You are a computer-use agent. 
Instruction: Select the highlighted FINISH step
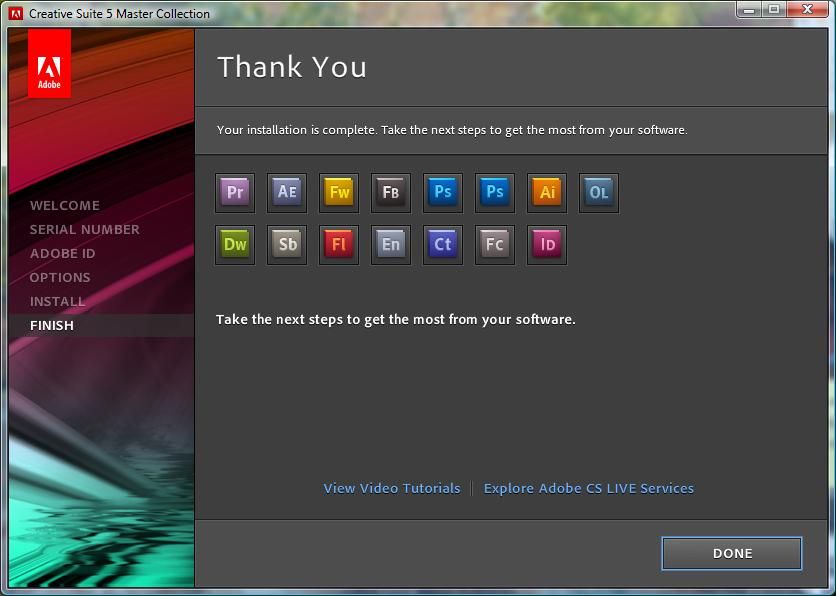(x=52, y=325)
